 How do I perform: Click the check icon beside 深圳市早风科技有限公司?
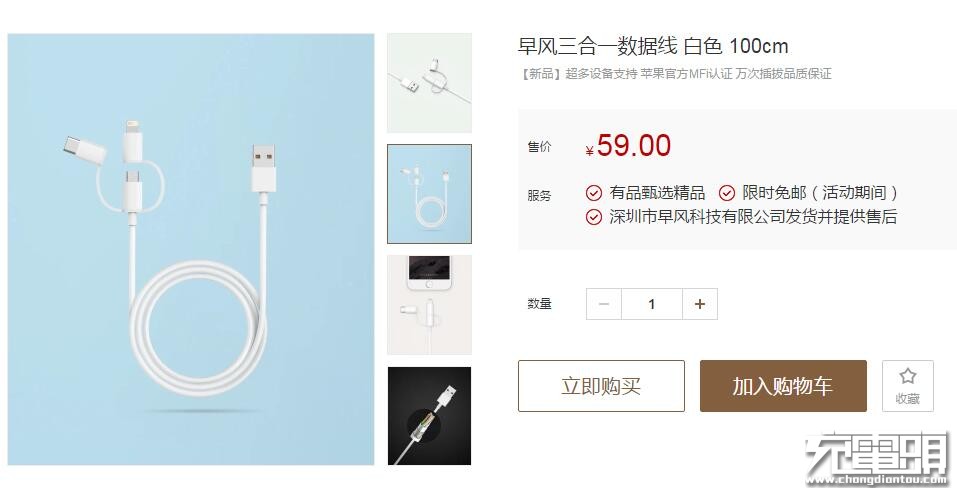(x=594, y=217)
